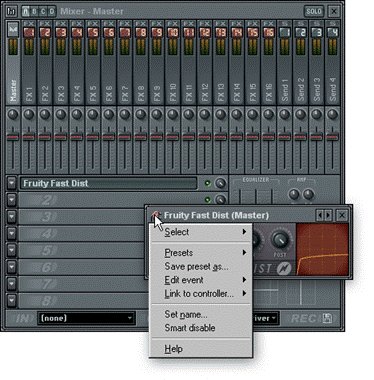Select the Master track icon
This screenshot has height=380, width=374.
[x=13, y=30]
